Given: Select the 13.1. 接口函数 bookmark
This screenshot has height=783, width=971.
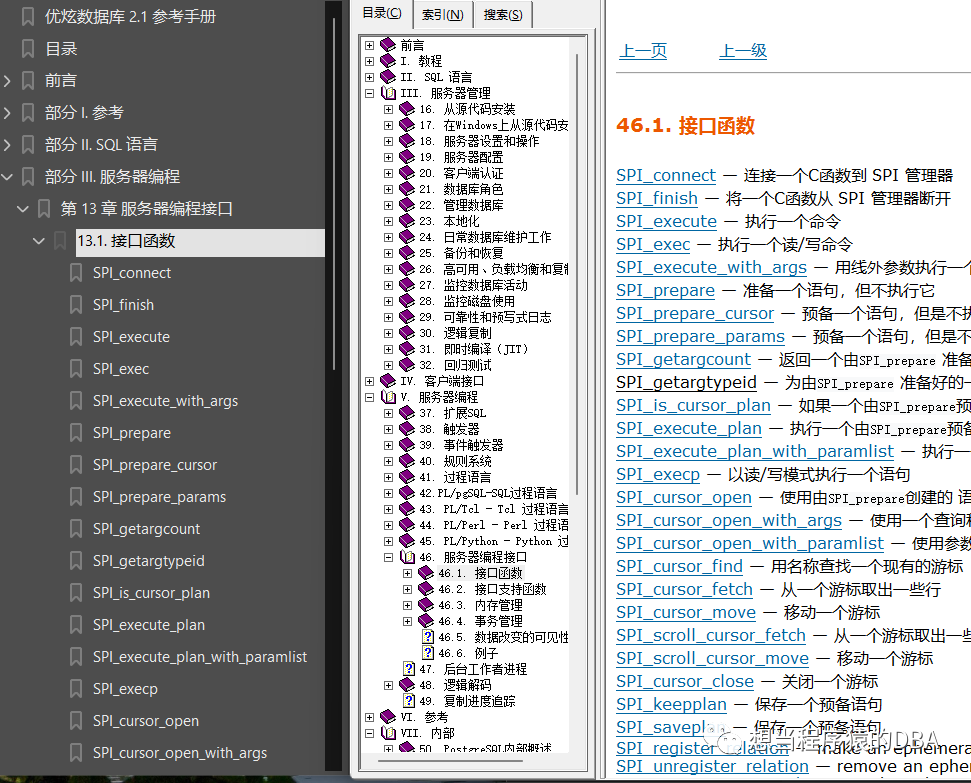Looking at the screenshot, I should (x=199, y=241).
